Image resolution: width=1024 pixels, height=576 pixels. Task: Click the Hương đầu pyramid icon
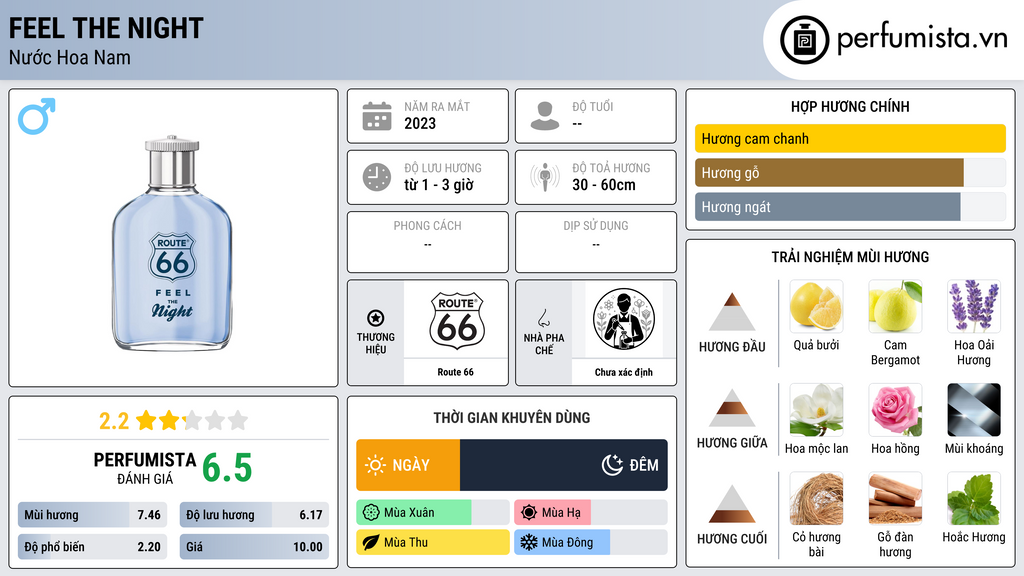[732, 312]
